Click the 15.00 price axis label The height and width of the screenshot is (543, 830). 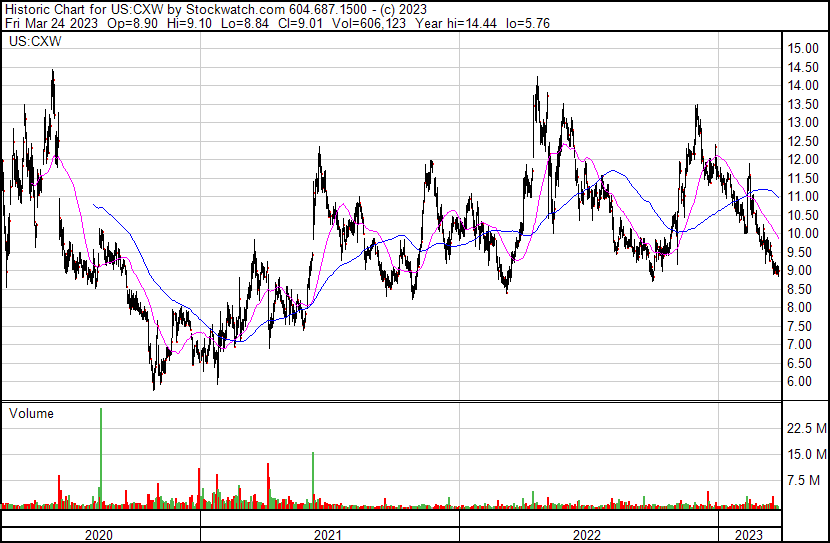coord(803,49)
